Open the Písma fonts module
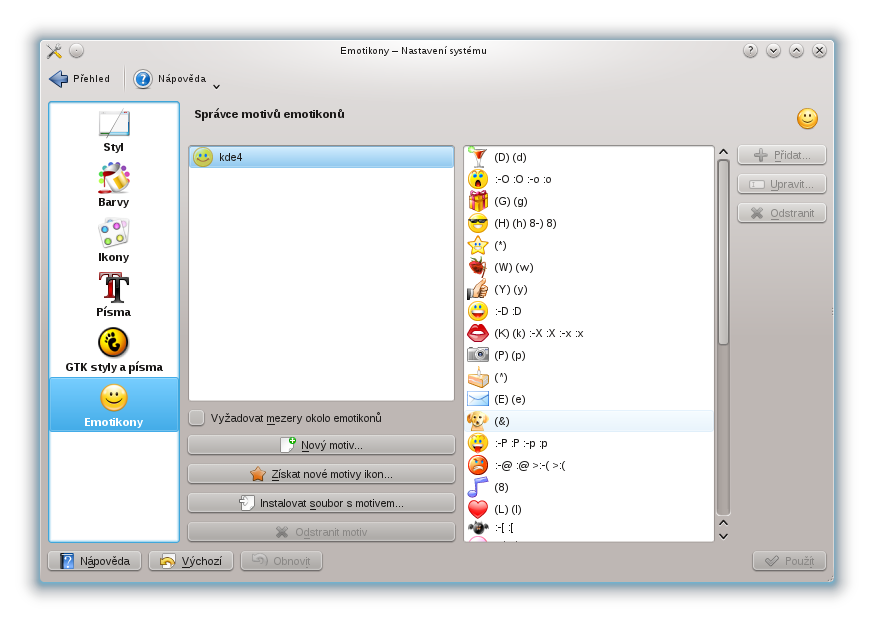Screen dimensions: 874x622 point(114,295)
